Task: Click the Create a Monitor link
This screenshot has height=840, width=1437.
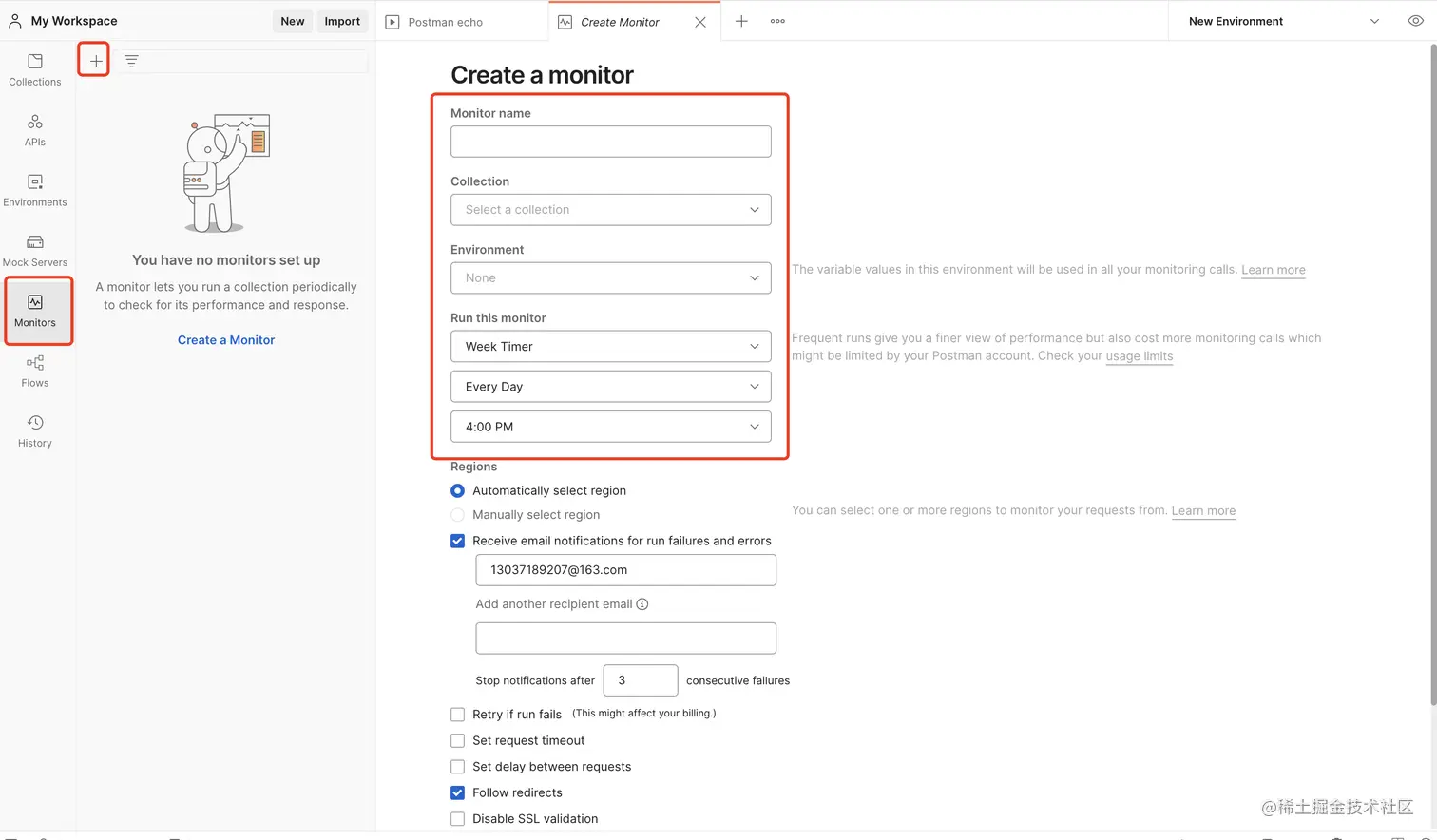Action: (226, 340)
